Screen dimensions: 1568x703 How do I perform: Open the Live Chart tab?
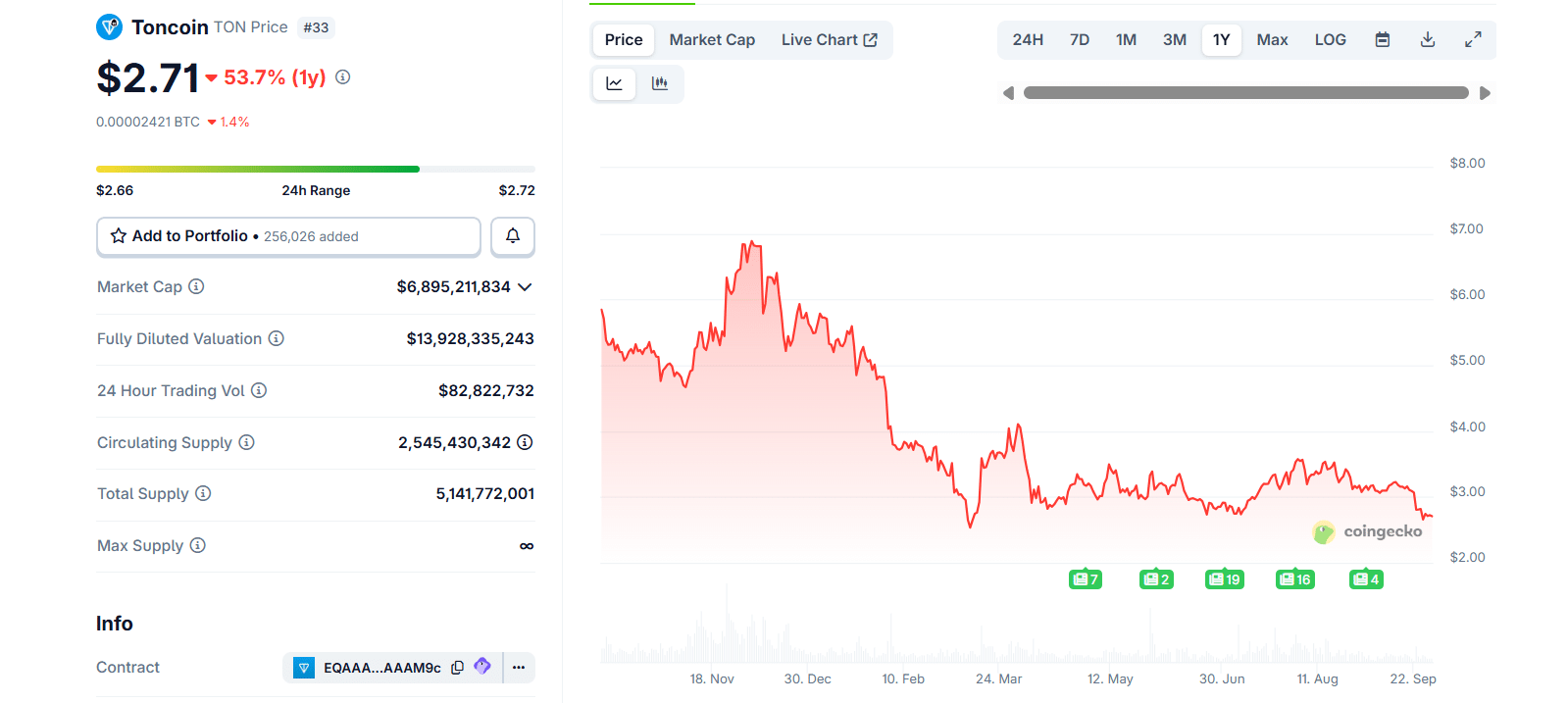point(829,40)
